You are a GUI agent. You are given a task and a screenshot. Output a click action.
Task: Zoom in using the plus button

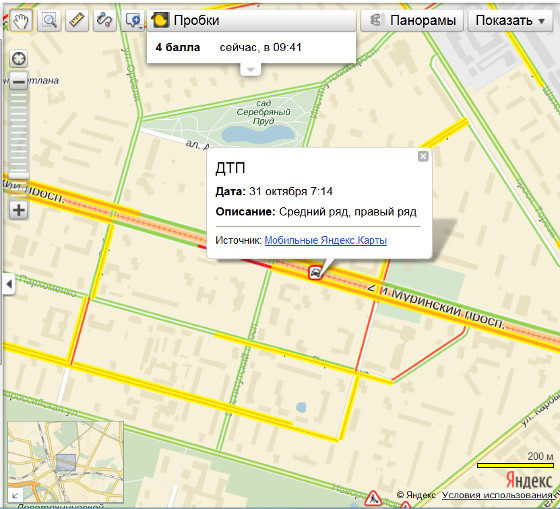tap(19, 210)
